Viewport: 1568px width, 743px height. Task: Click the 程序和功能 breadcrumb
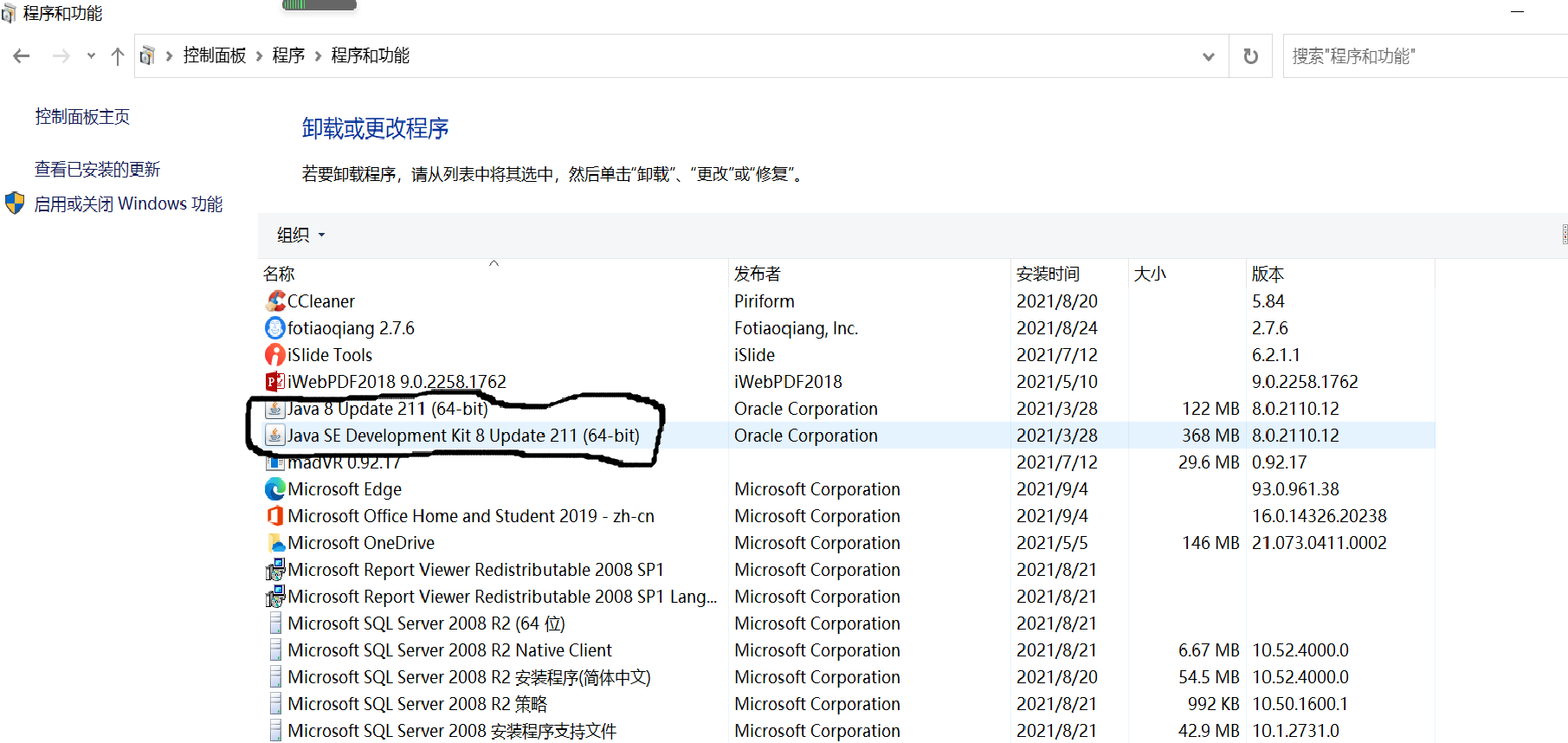[x=371, y=55]
